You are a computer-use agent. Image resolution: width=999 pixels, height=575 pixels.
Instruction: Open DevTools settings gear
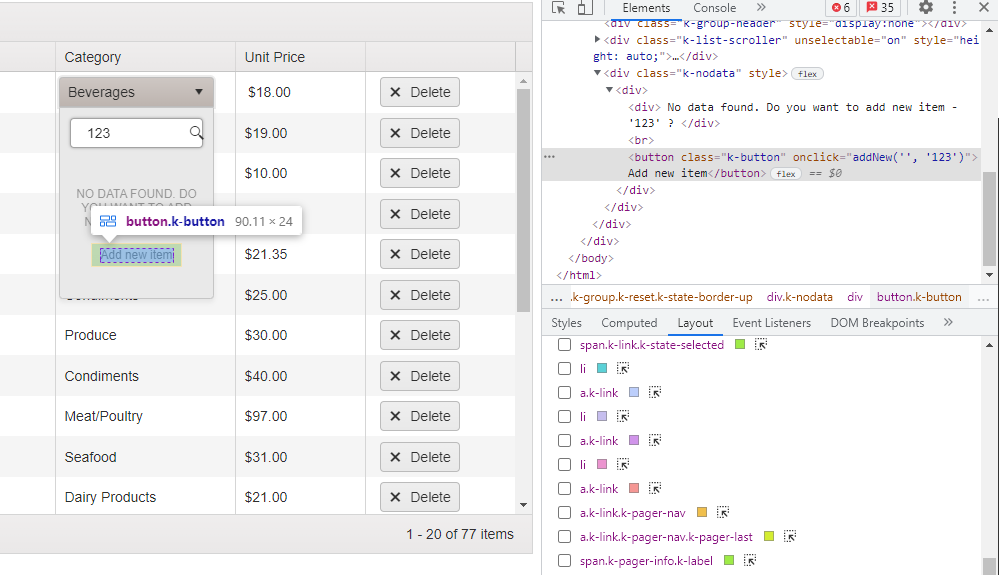pyautogui.click(x=926, y=8)
